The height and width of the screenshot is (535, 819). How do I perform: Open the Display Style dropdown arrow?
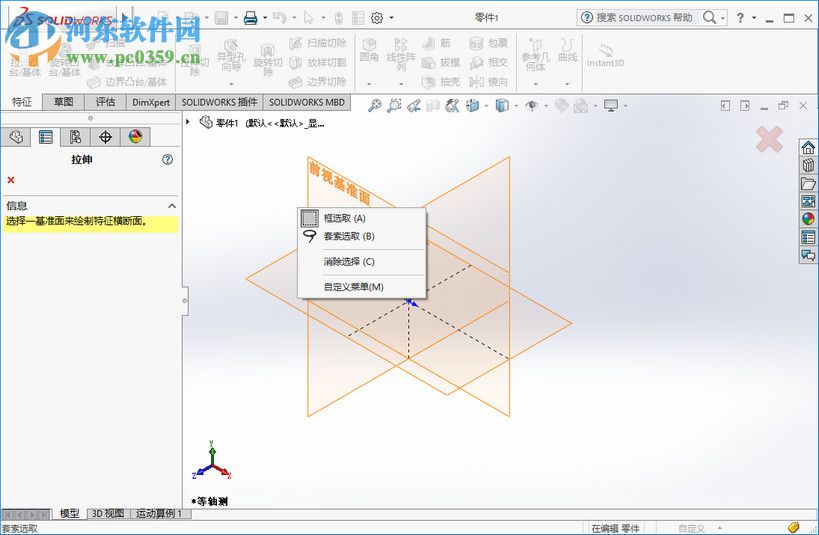point(516,106)
